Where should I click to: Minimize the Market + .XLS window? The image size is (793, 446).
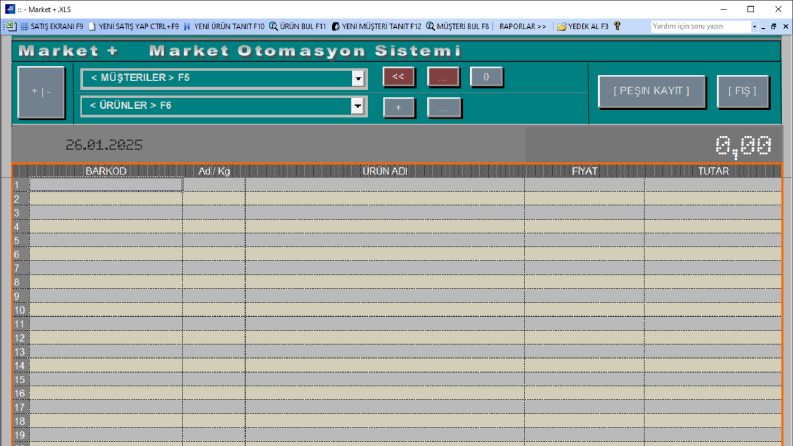(x=724, y=9)
